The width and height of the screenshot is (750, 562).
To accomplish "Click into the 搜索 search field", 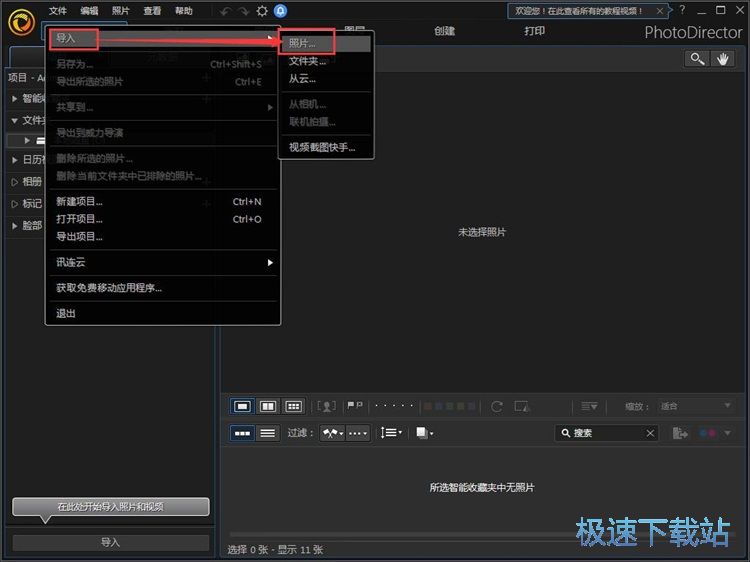I will [x=605, y=433].
